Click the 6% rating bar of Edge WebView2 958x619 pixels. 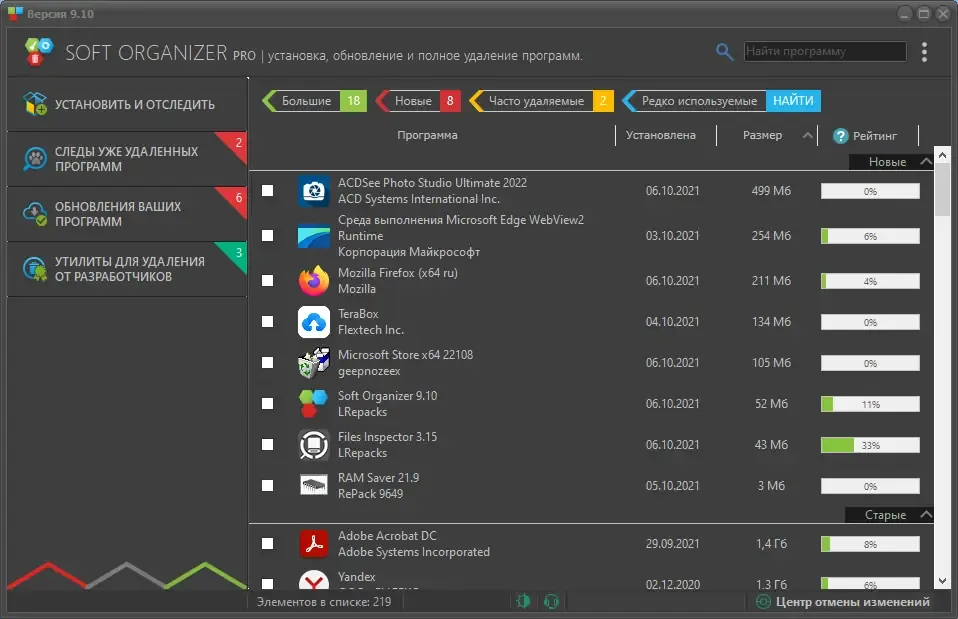click(x=870, y=236)
